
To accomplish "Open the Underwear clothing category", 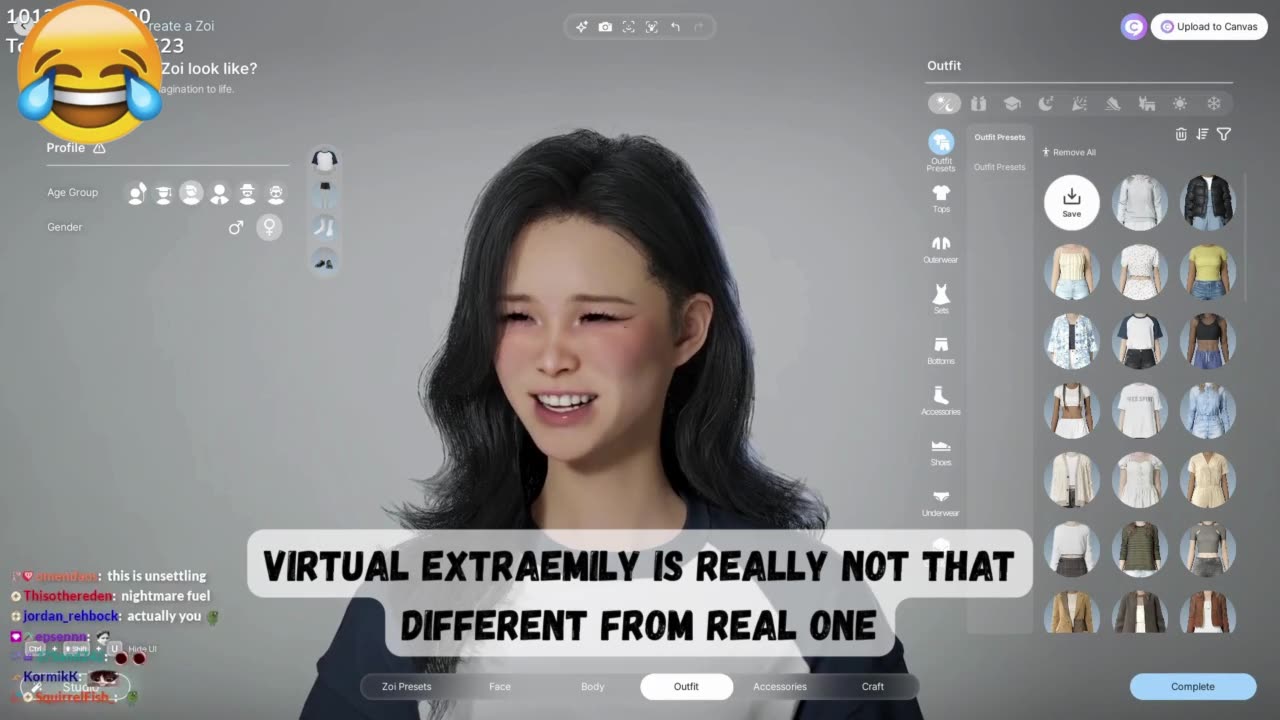I will click(941, 503).
